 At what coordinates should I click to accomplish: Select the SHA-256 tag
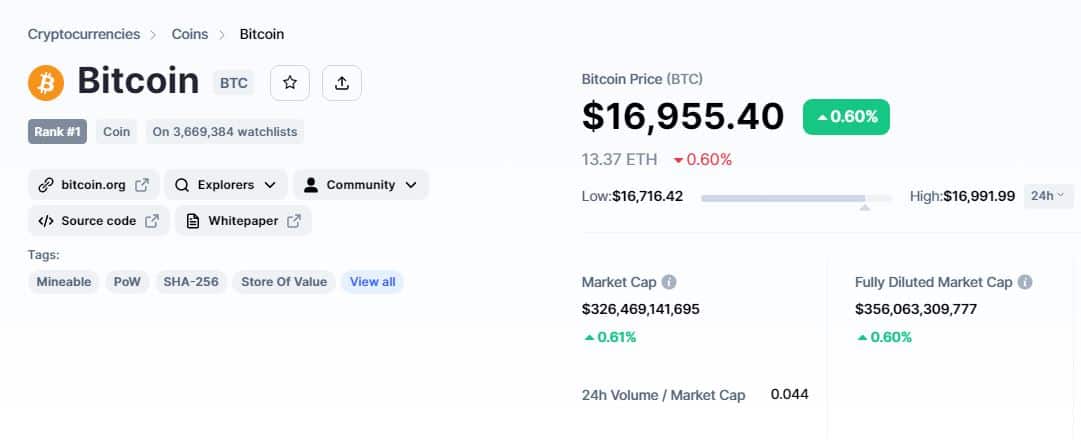(x=191, y=281)
